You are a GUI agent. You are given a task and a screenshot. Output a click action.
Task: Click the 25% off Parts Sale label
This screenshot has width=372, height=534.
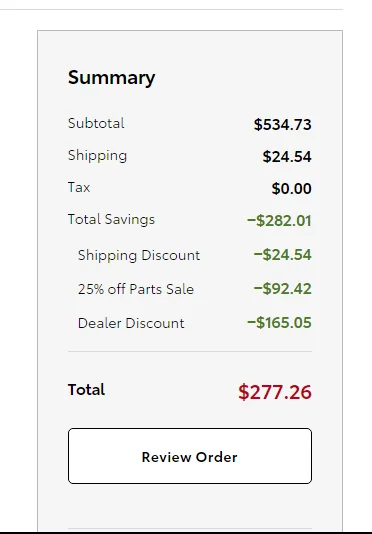[136, 289]
